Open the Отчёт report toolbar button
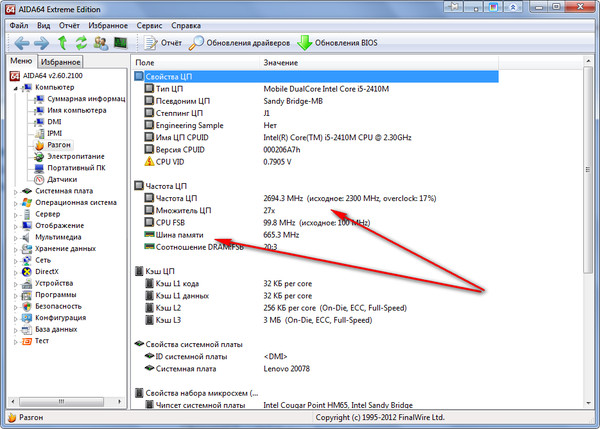Image resolution: width=600 pixels, height=429 pixels. tap(163, 43)
